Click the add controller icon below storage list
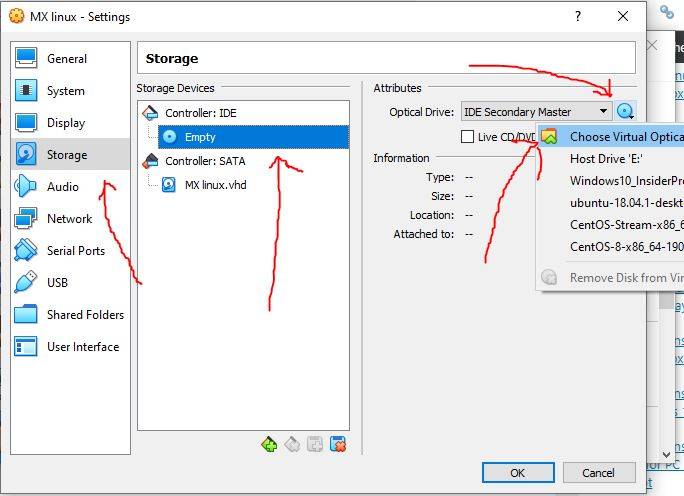Image resolution: width=684 pixels, height=496 pixels. coord(269,445)
